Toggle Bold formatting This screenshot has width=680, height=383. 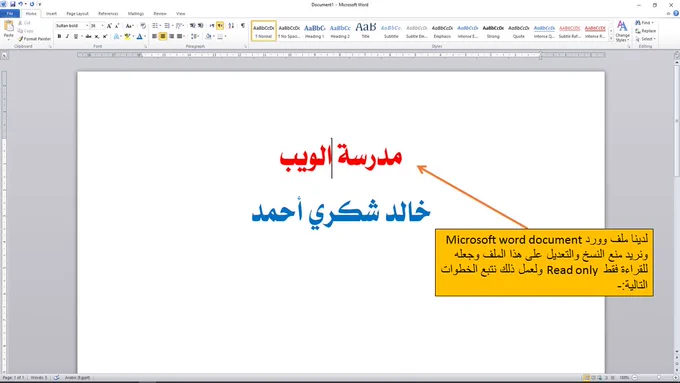59,36
